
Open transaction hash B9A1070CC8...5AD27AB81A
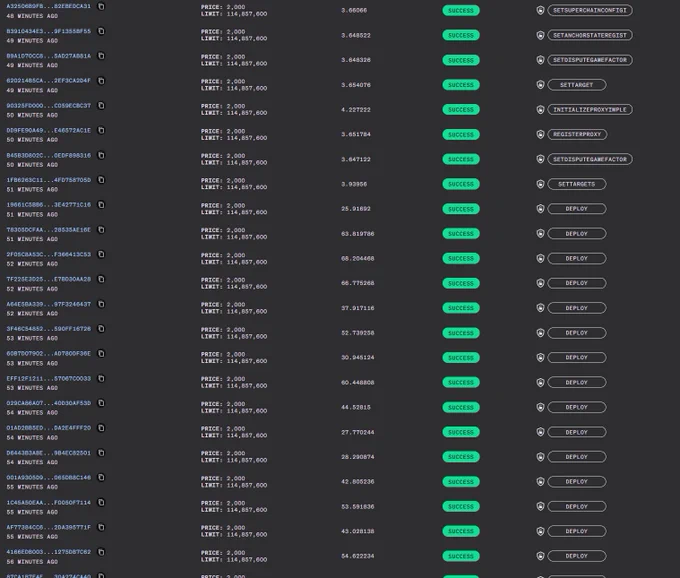click(x=49, y=56)
